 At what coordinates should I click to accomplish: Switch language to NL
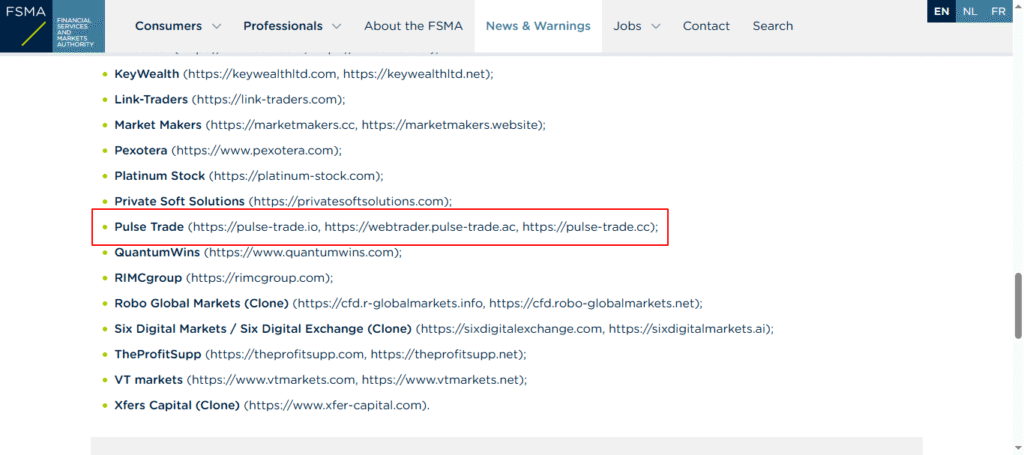pos(970,11)
